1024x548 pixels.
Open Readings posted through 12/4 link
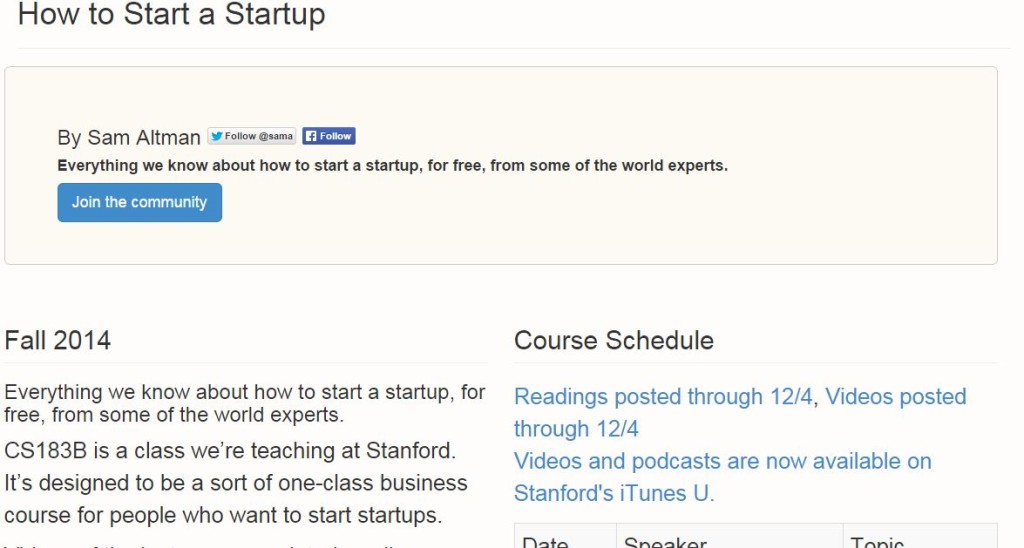(x=663, y=396)
